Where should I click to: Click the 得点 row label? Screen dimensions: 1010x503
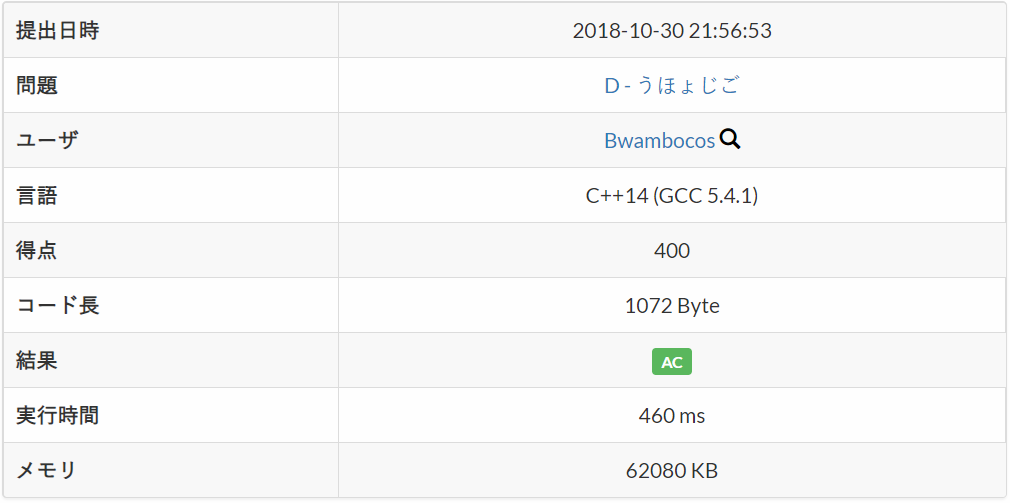pyautogui.click(x=38, y=251)
